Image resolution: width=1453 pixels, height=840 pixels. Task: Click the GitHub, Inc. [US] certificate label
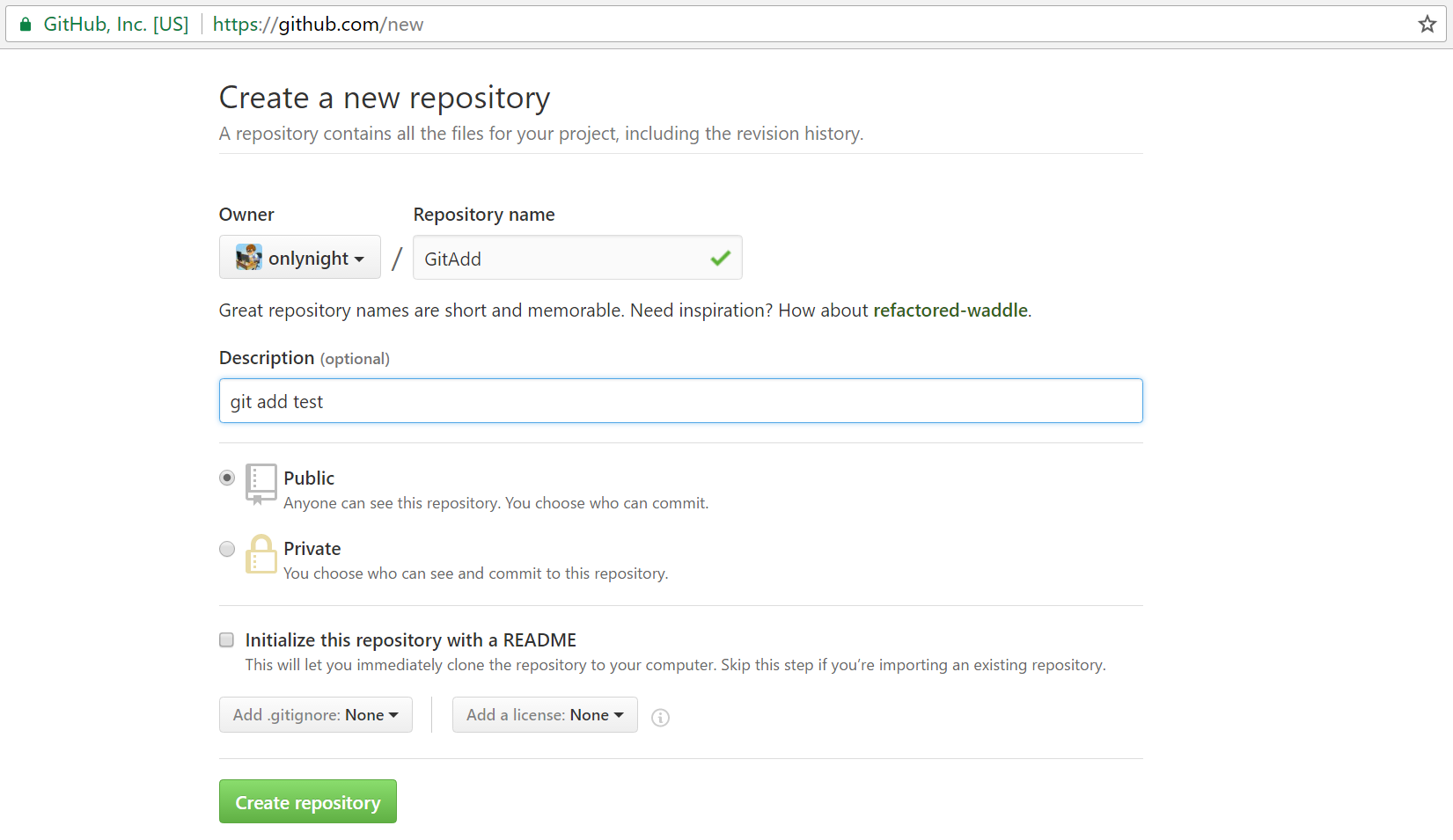[116, 25]
